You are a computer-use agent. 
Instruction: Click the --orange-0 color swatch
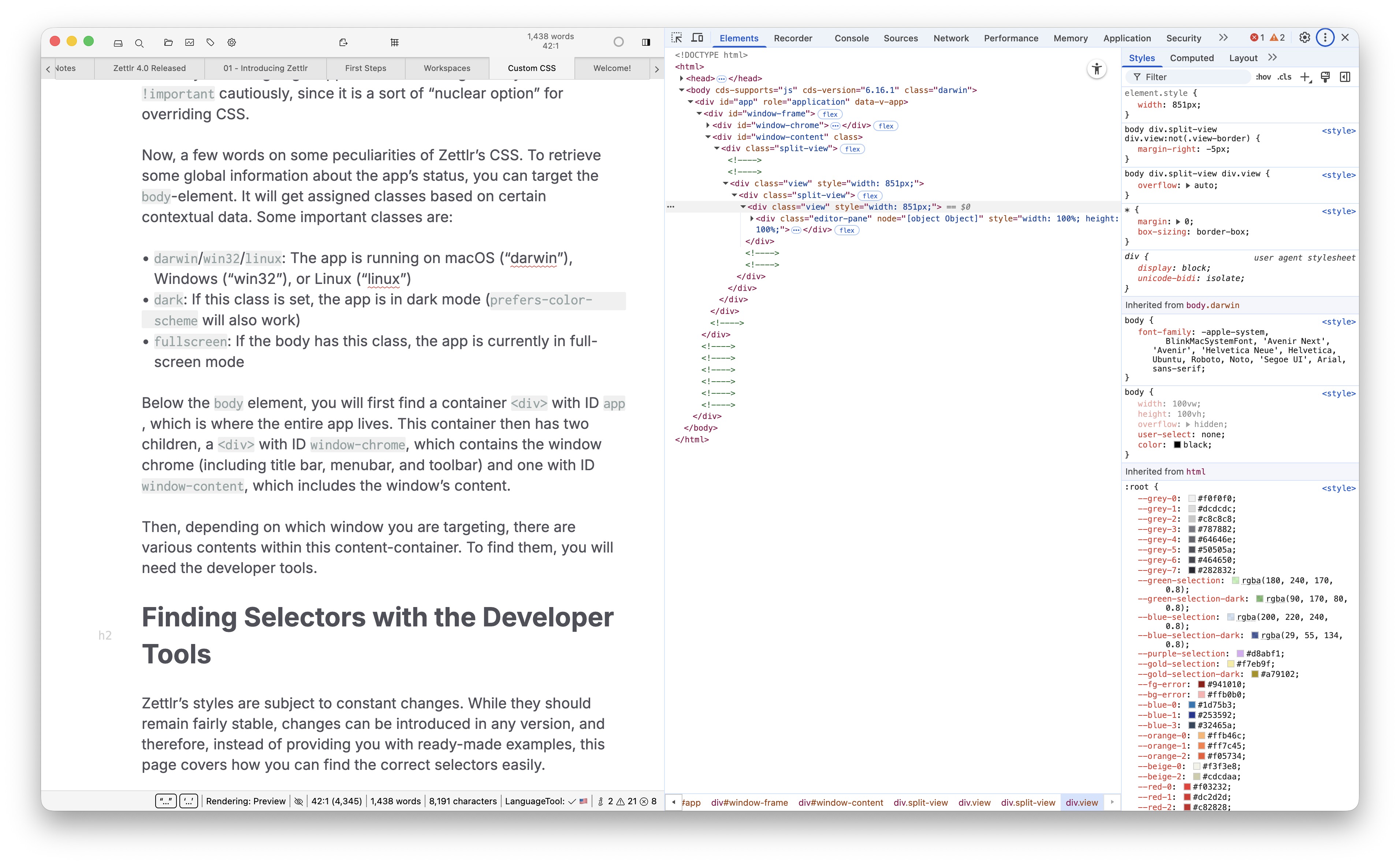pos(1202,736)
